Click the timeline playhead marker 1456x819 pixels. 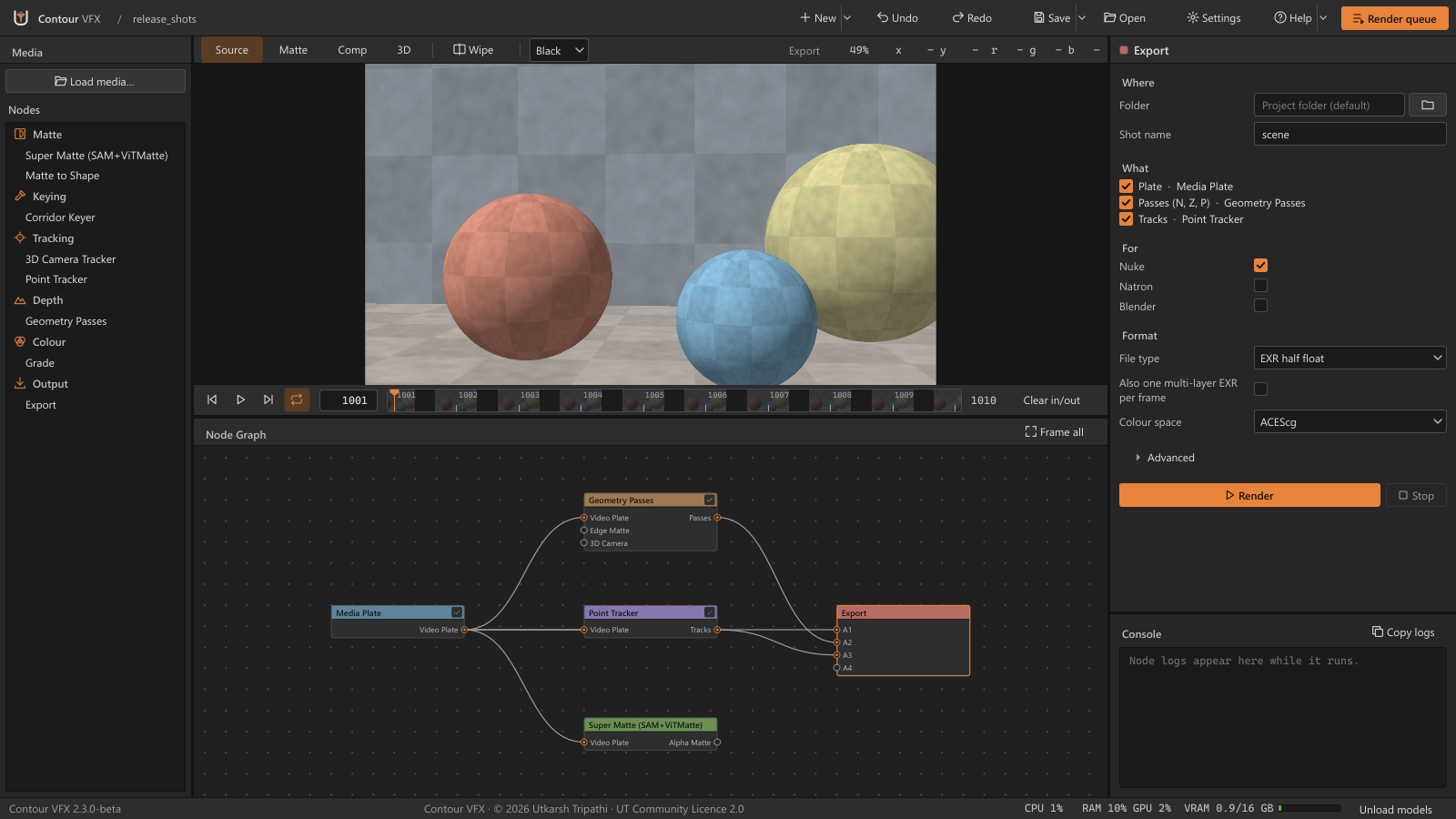394,394
